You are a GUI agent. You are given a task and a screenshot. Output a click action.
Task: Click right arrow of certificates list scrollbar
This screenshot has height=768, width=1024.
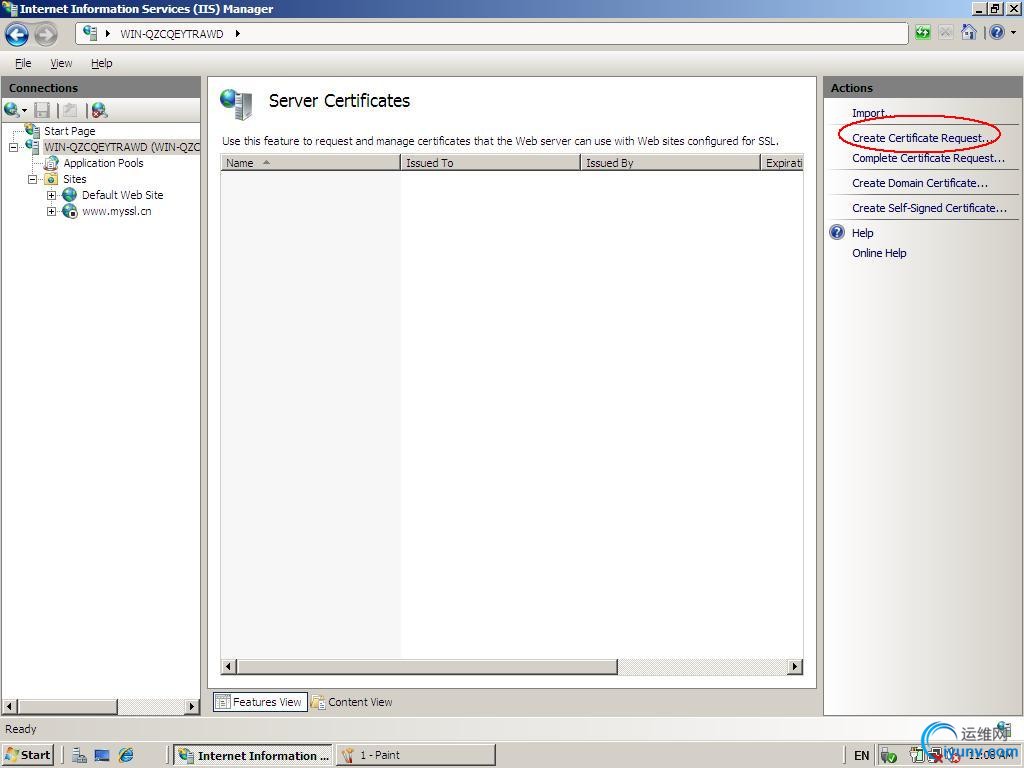pos(795,667)
